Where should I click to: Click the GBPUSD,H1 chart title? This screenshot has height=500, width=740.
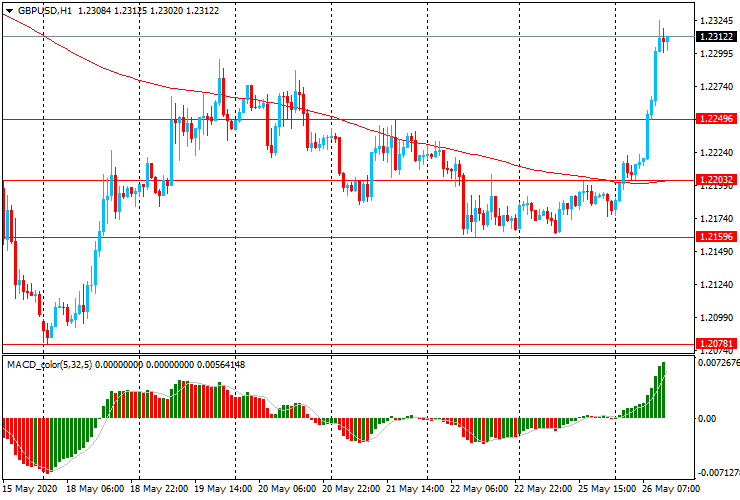click(45, 10)
